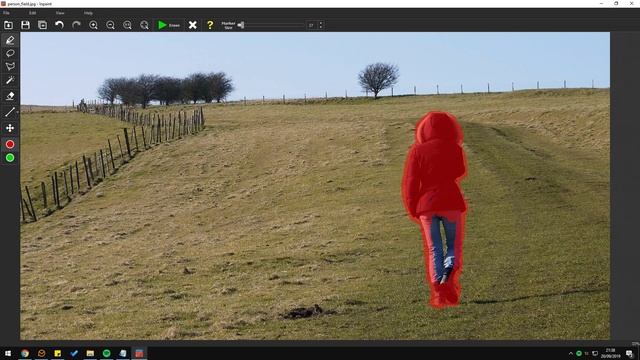640x360 pixels.
Task: Undo the last action
Action: [x=59, y=25]
